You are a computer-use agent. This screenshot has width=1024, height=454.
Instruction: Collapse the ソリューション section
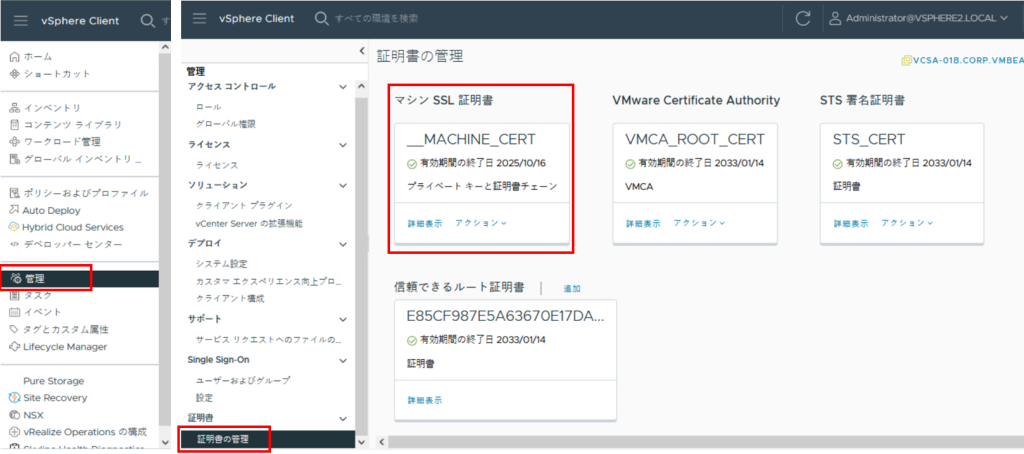click(x=343, y=186)
